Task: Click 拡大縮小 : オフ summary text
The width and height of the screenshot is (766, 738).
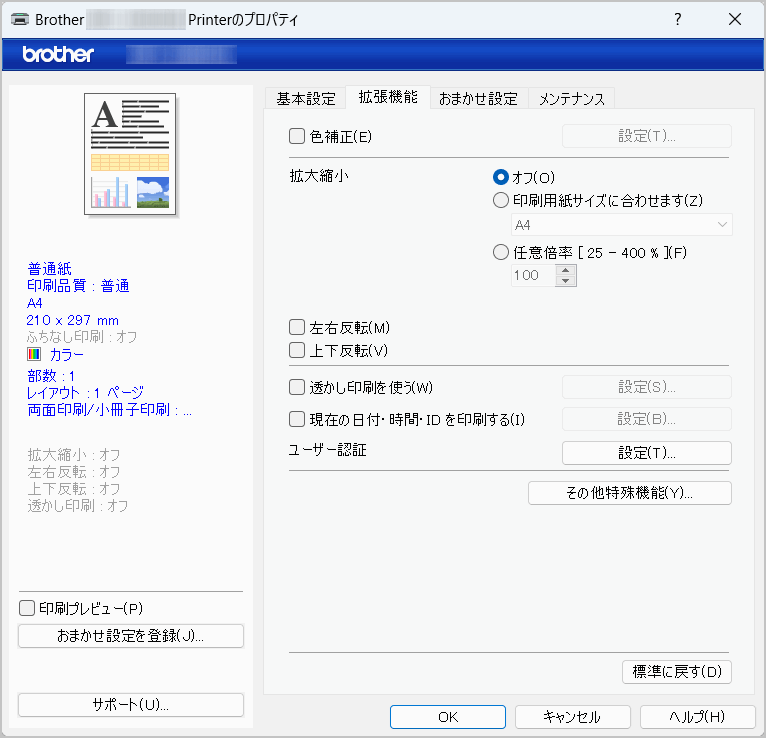Action: coord(73,455)
